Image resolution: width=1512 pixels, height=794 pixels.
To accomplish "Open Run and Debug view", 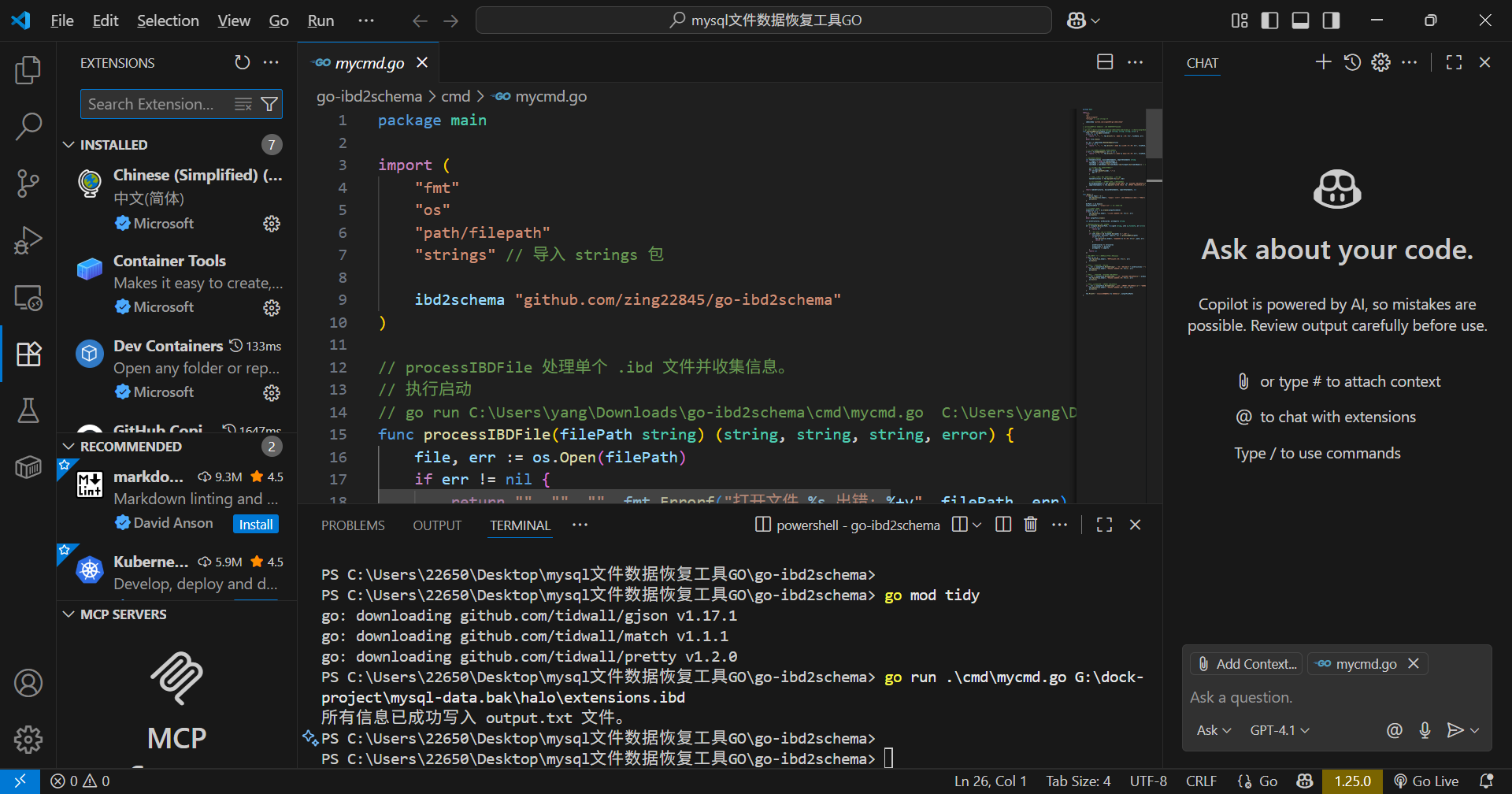I will pos(28,240).
